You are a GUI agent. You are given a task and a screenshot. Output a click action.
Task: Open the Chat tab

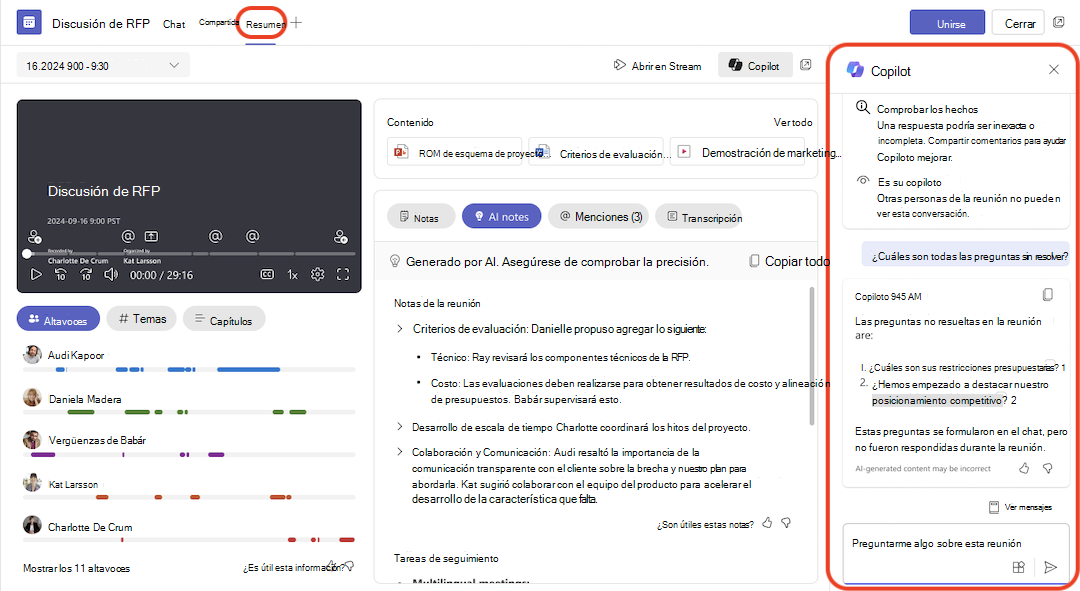pos(174,24)
